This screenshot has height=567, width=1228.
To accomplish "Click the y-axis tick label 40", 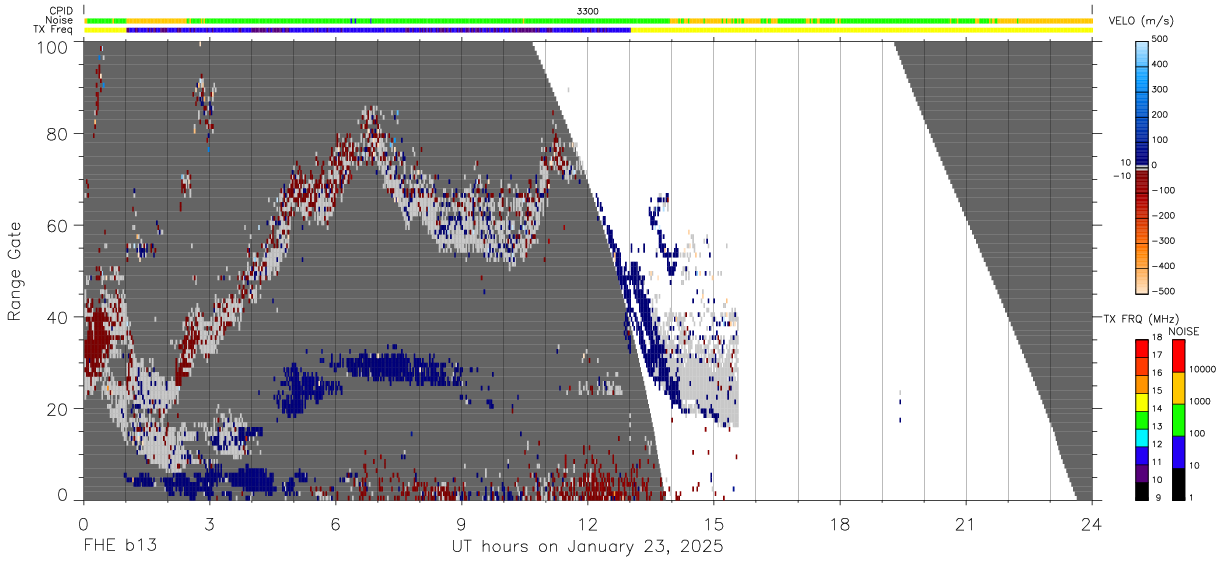I will pos(58,317).
